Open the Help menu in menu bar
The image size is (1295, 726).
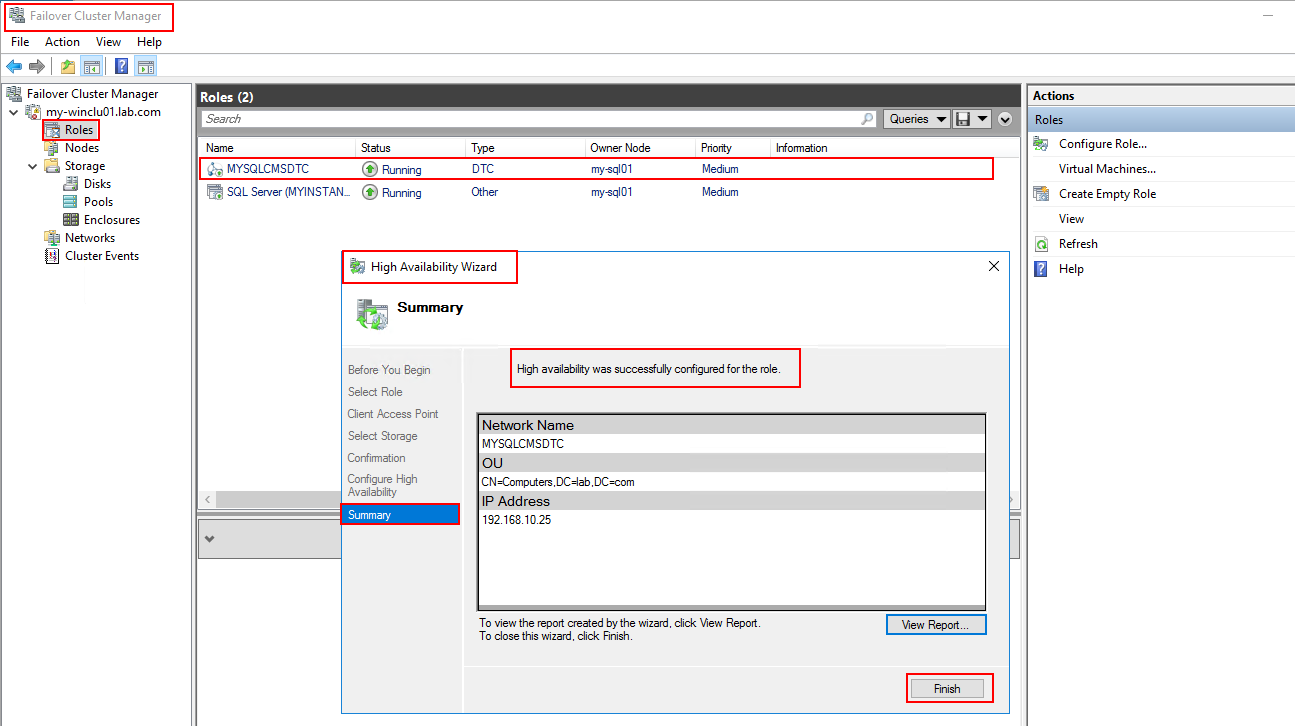149,42
